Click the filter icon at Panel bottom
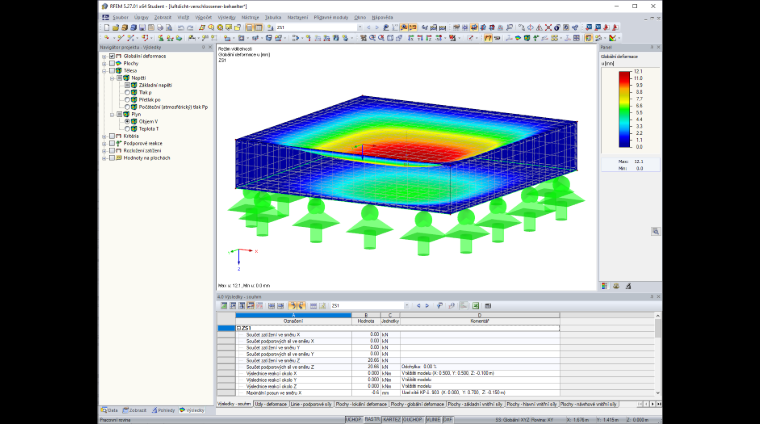Screen dimensions: 760x424 628,286
